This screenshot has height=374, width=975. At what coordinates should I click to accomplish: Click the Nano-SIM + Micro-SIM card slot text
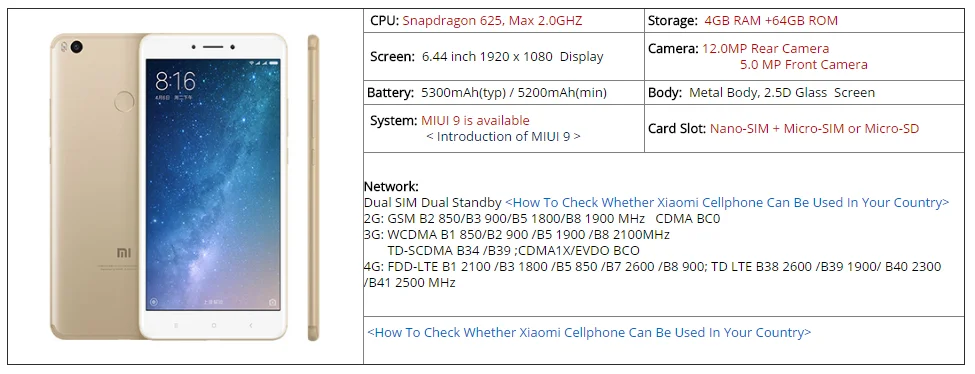[x=815, y=129]
